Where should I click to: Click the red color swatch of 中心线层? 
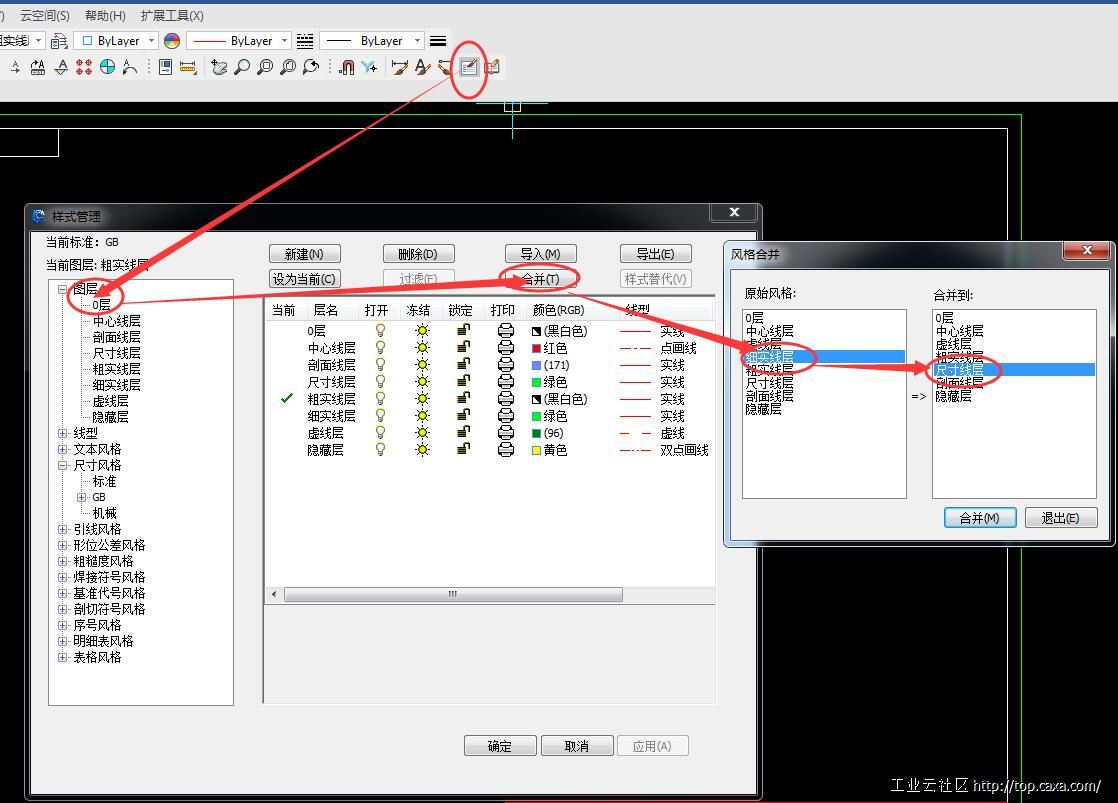[x=537, y=348]
